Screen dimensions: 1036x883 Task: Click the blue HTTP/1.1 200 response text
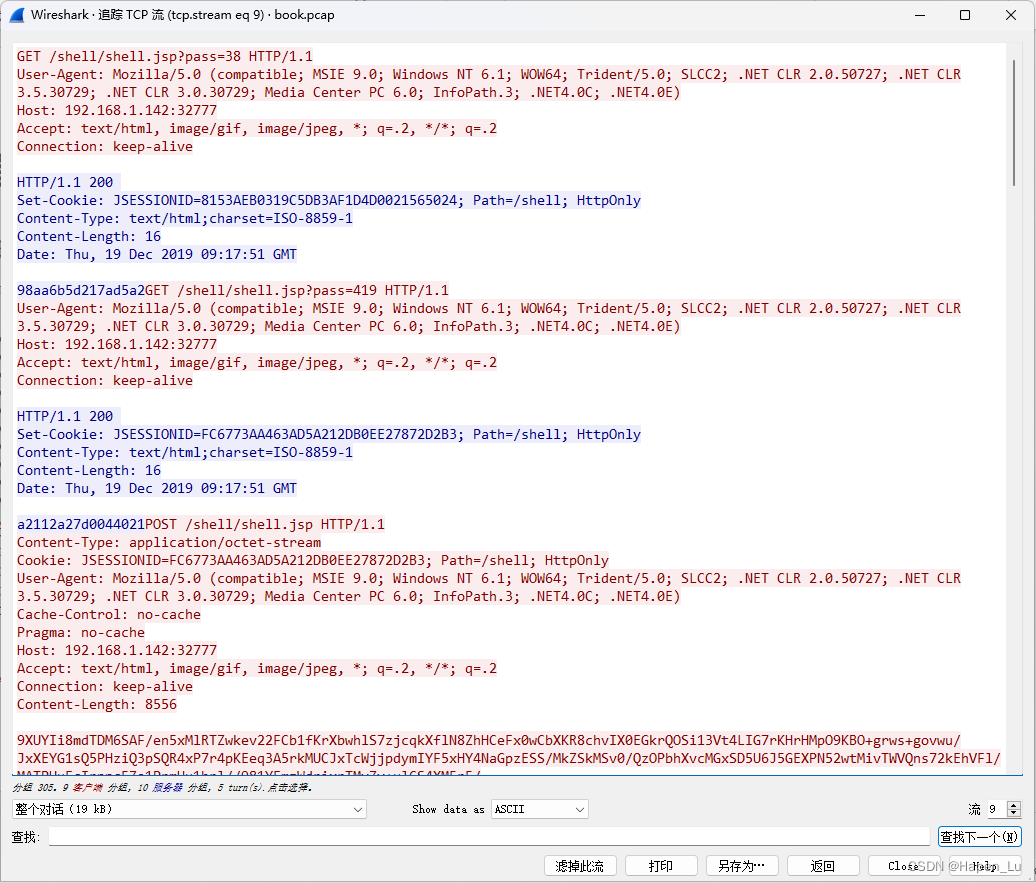[x=67, y=182]
